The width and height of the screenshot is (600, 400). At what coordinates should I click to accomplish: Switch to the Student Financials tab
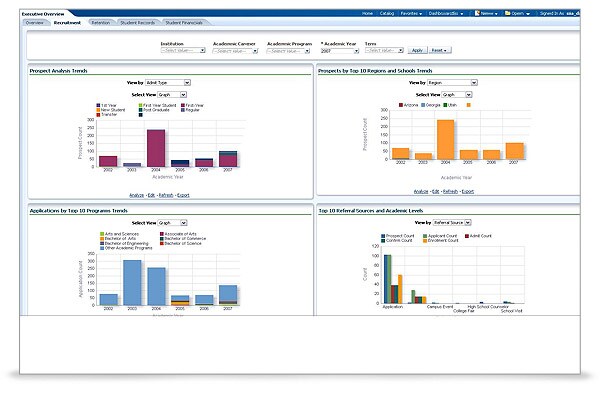pyautogui.click(x=184, y=23)
